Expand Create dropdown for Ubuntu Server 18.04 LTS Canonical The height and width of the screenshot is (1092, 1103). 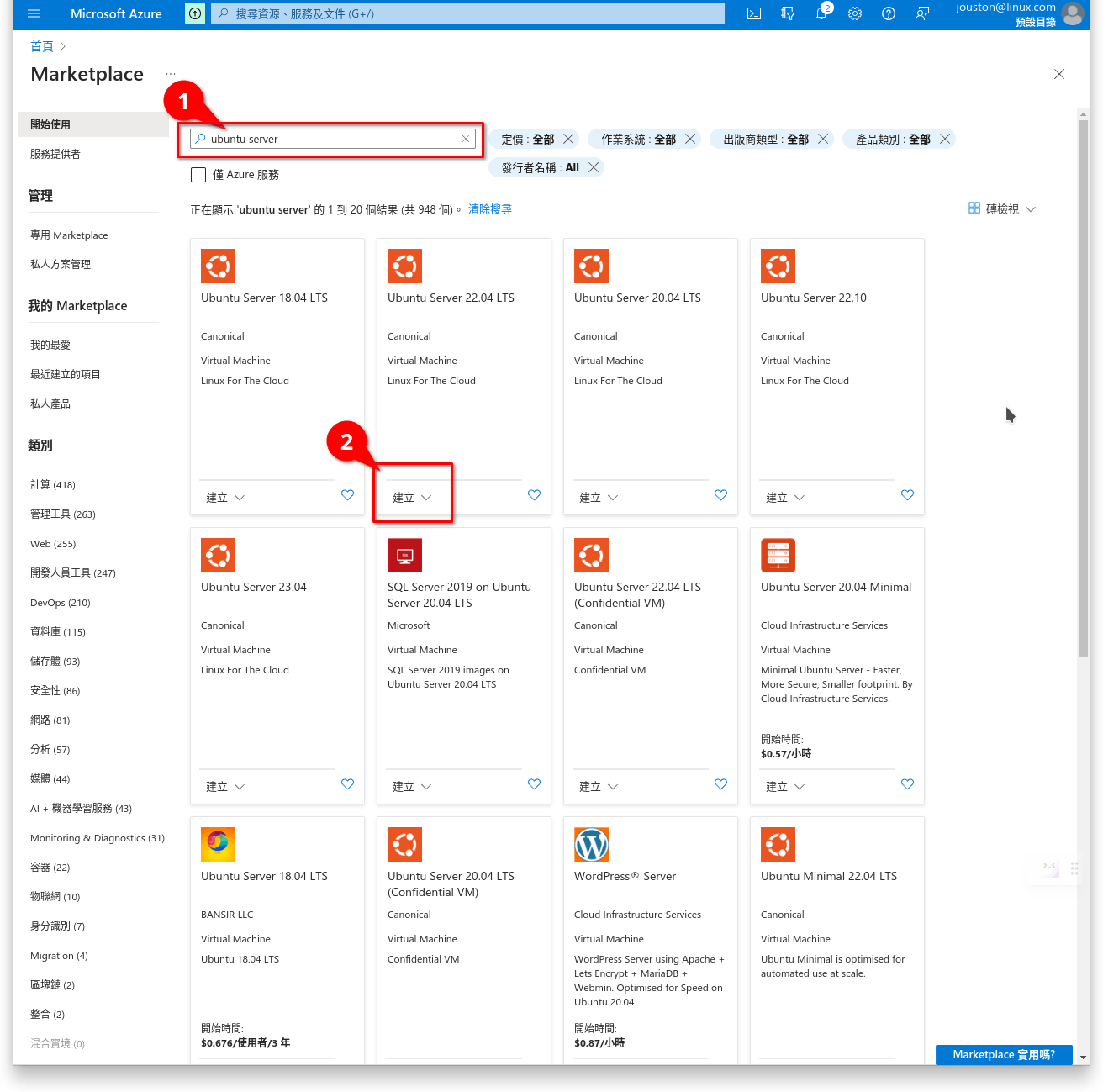click(x=225, y=498)
